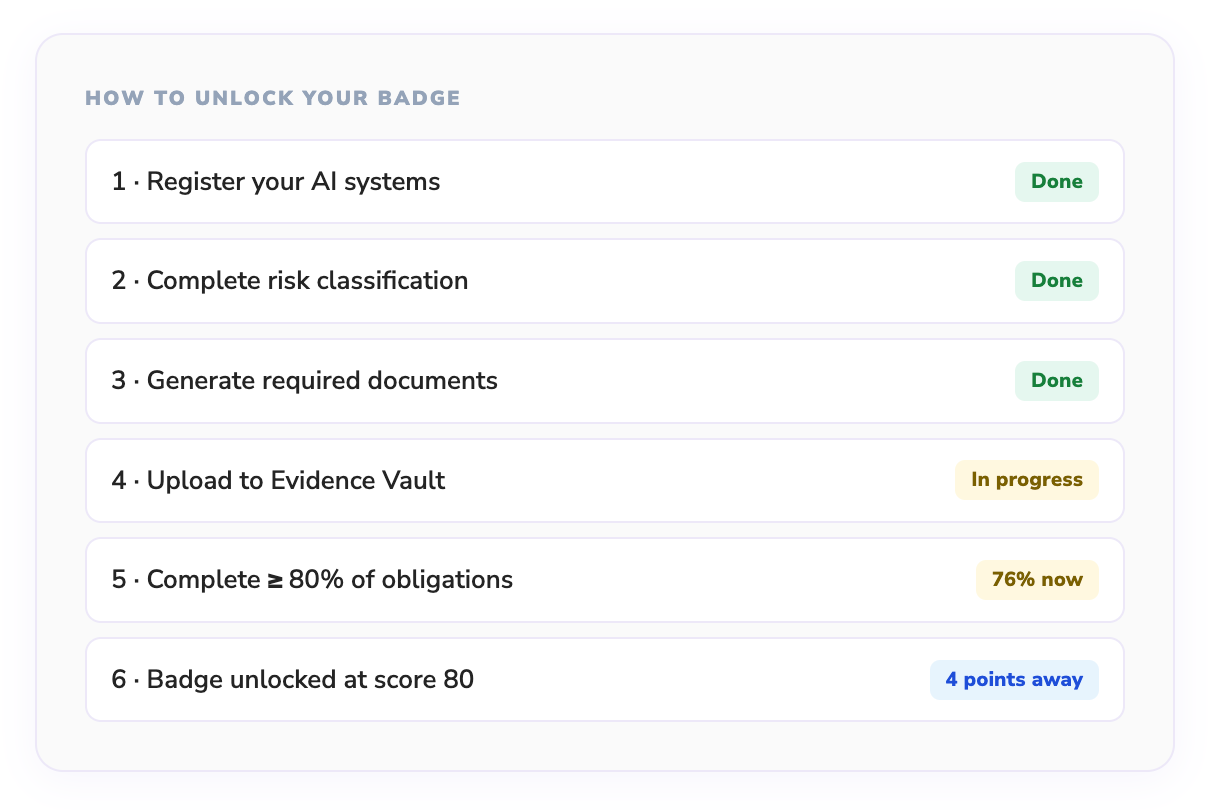Open the Complete ≥ 80% of obligations step

click(x=330, y=580)
